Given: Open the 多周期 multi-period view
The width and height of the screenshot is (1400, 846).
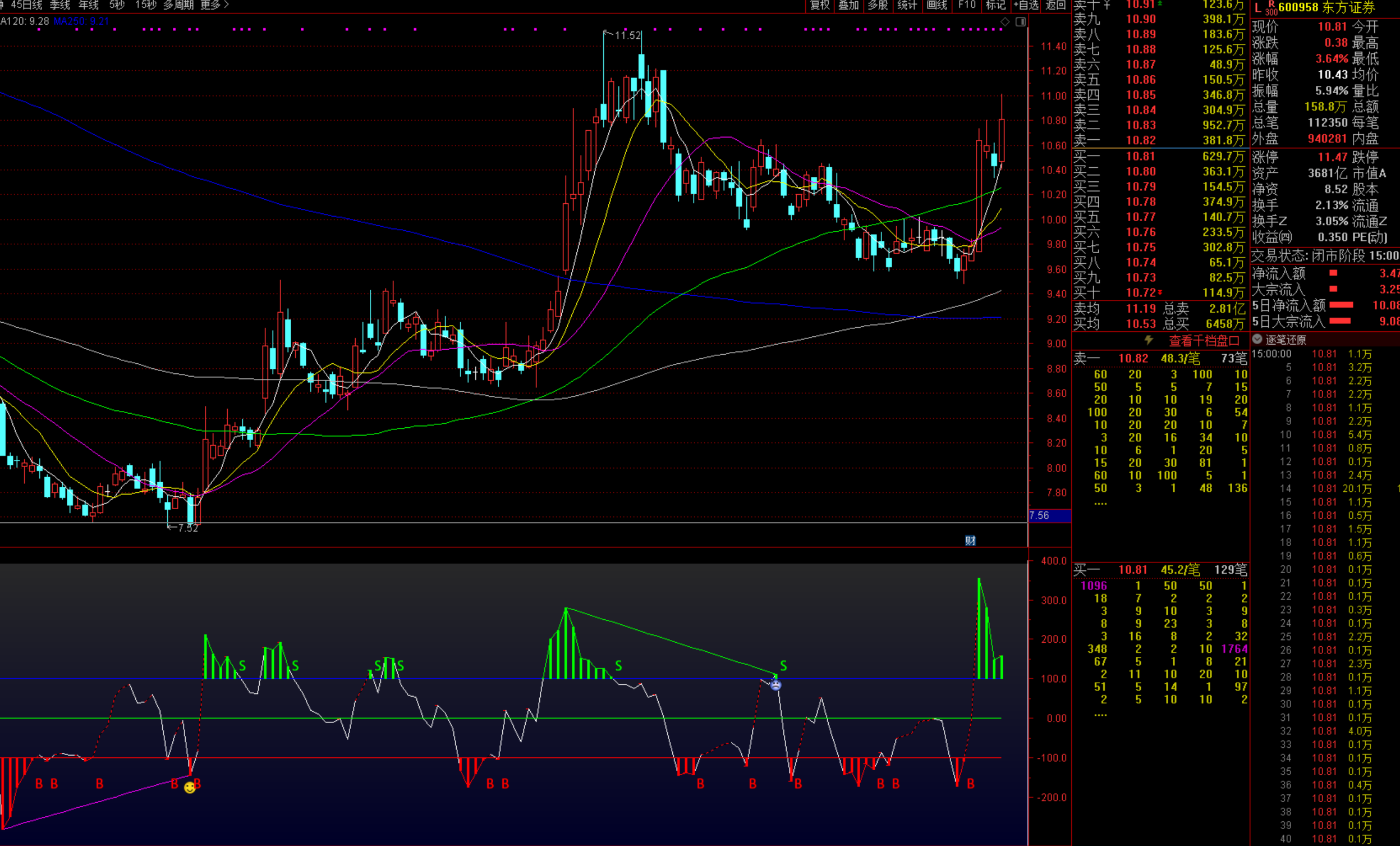Looking at the screenshot, I should [x=178, y=5].
